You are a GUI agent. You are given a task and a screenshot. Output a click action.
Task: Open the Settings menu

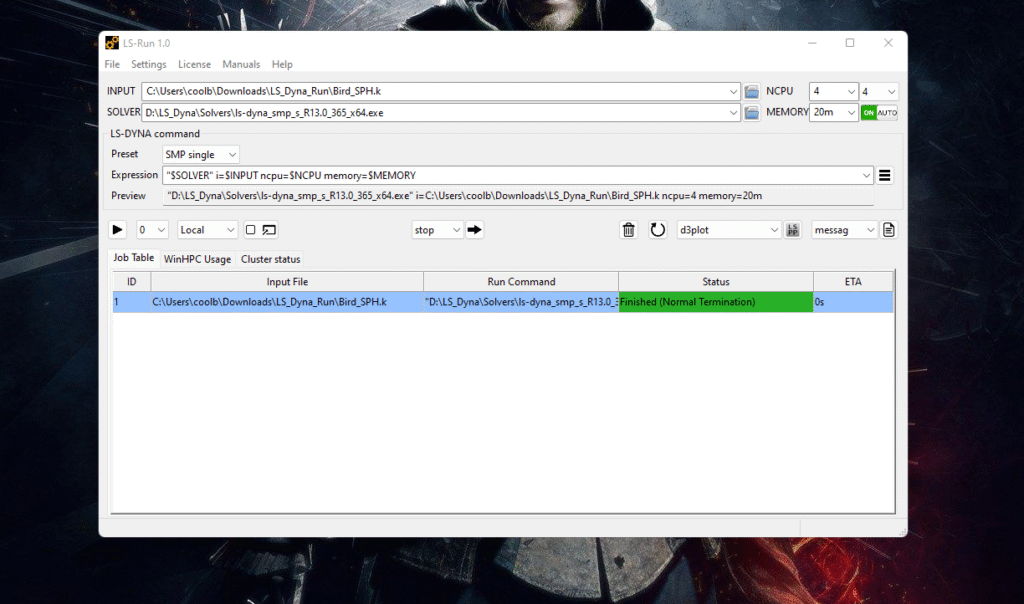149,64
